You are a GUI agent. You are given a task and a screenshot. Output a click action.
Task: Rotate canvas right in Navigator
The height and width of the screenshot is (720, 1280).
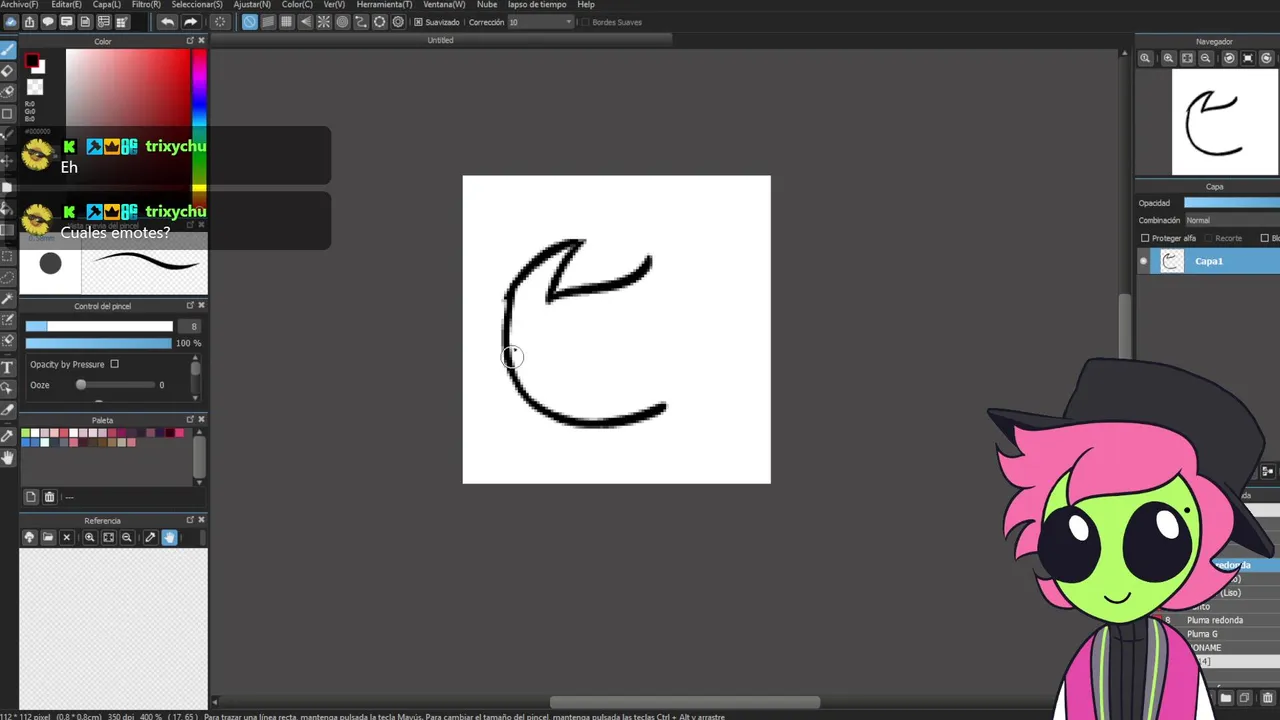pos(1268,58)
